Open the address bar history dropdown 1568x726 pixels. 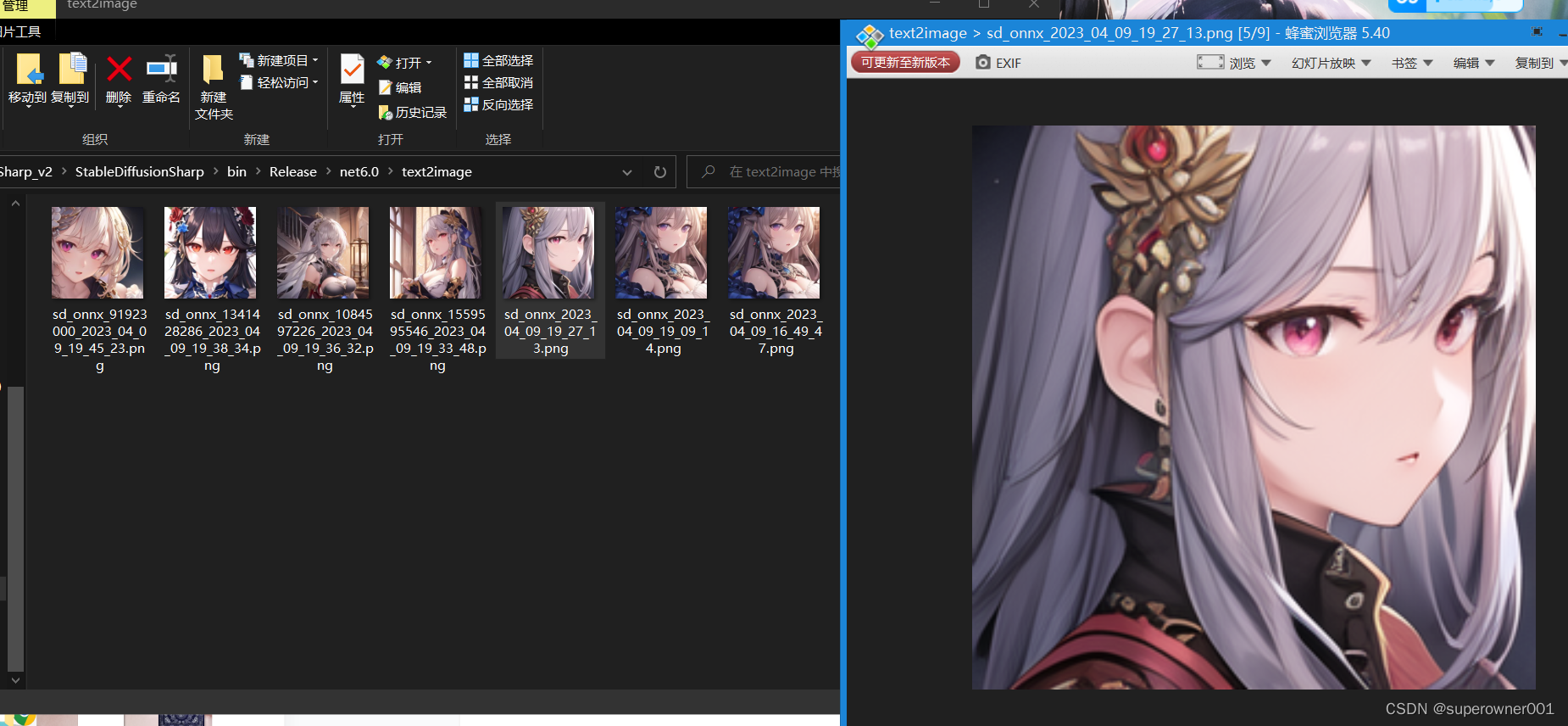click(x=627, y=172)
